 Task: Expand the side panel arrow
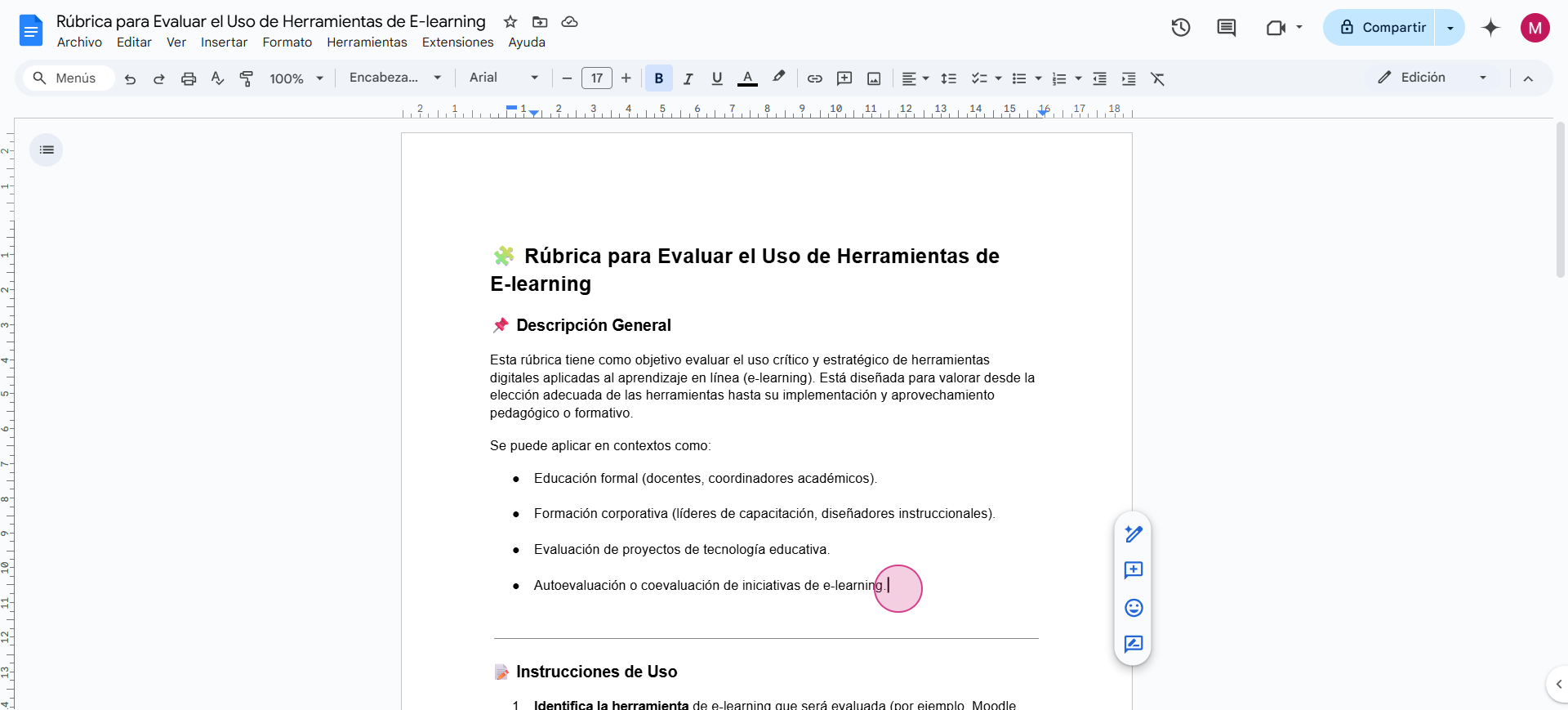point(1558,684)
